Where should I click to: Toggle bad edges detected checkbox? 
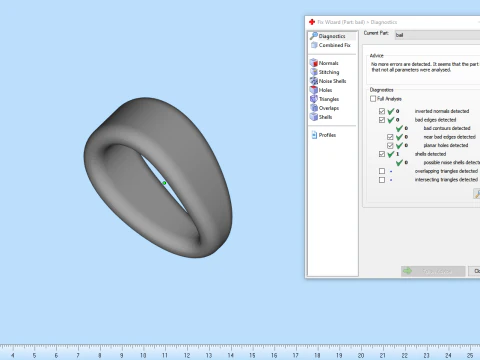click(382, 120)
